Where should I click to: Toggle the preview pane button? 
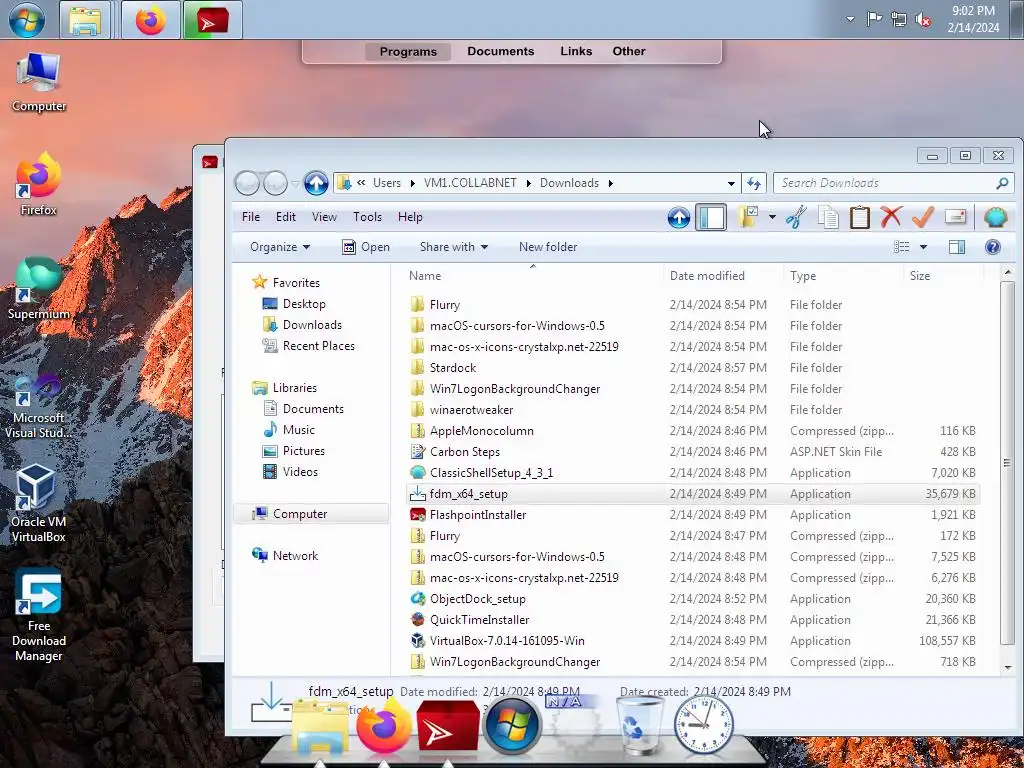[x=957, y=247]
